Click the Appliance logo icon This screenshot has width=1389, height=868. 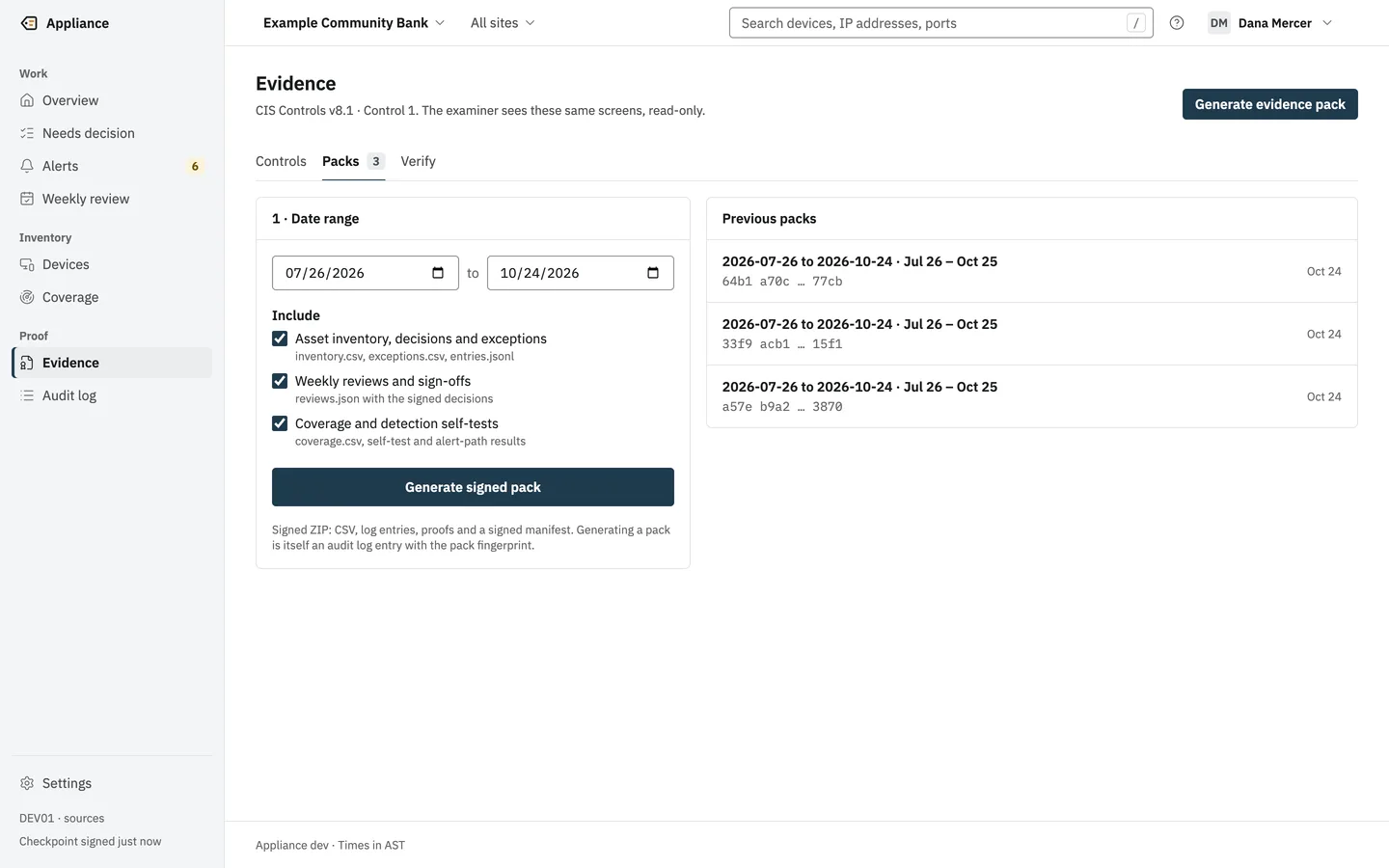[29, 23]
